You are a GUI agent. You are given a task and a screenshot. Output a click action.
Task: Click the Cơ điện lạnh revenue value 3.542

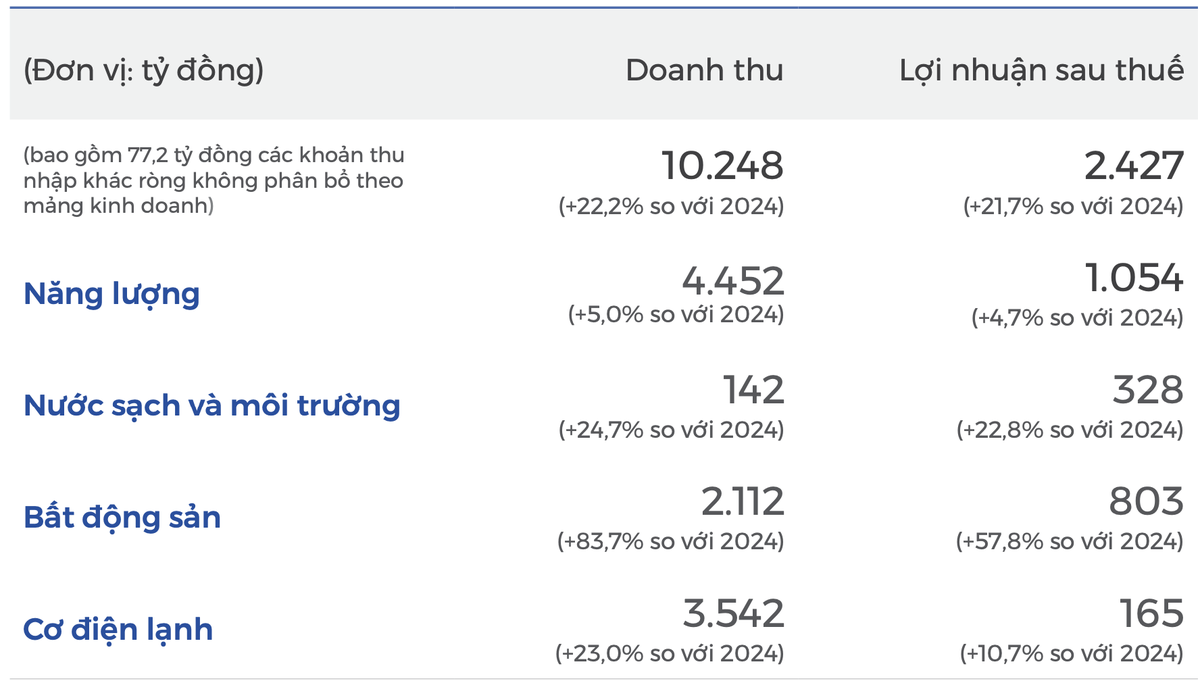pyautogui.click(x=732, y=613)
